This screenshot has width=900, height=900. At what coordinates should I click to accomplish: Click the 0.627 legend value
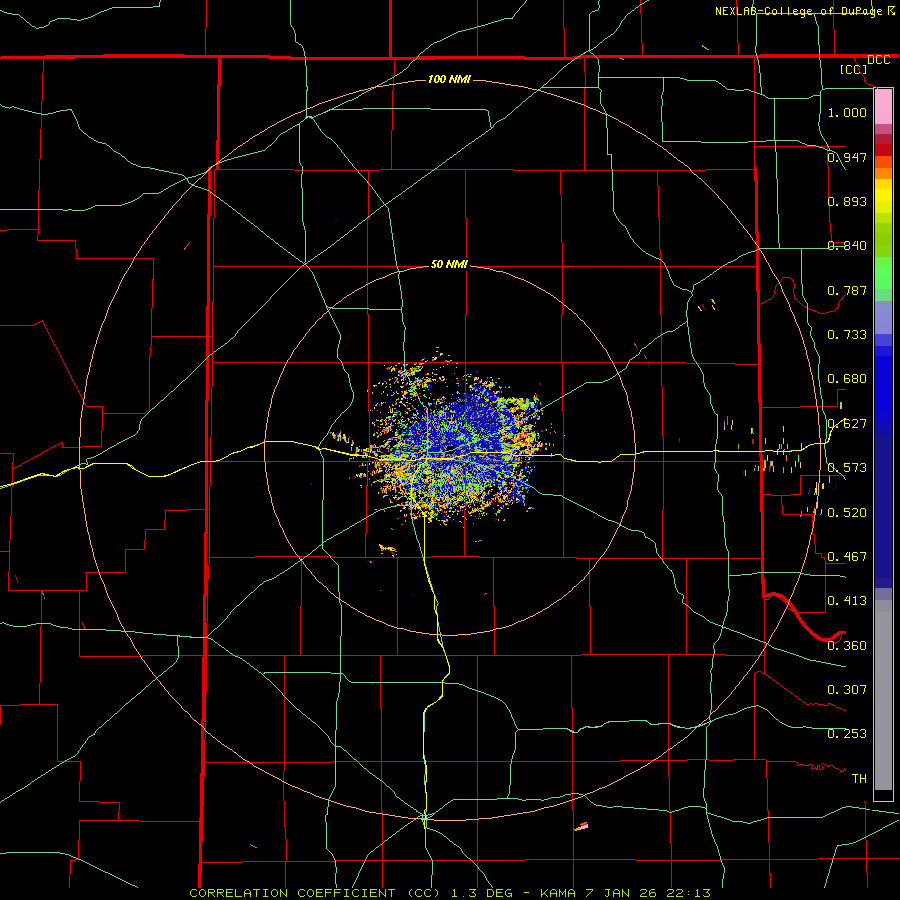click(847, 423)
